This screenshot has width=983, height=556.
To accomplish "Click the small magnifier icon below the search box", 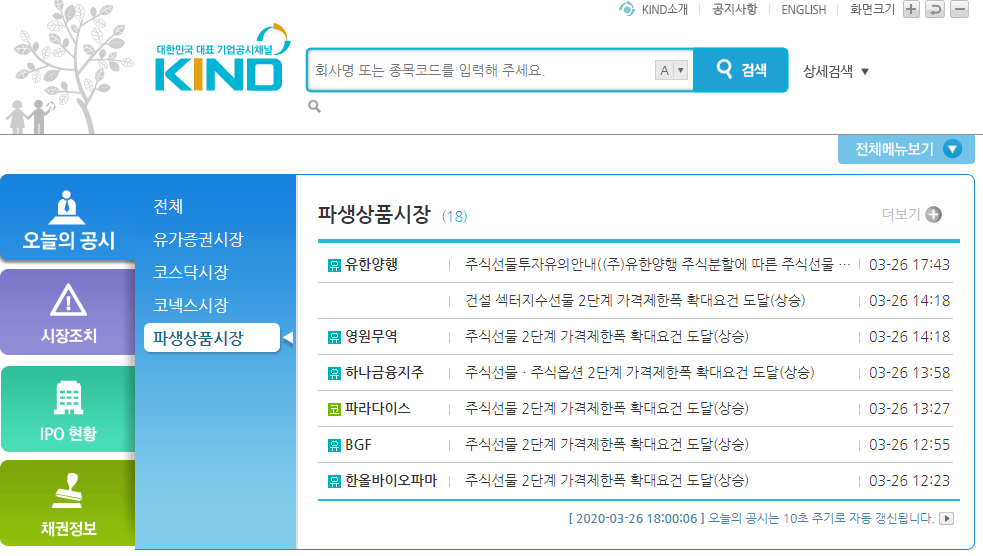I will pyautogui.click(x=314, y=107).
